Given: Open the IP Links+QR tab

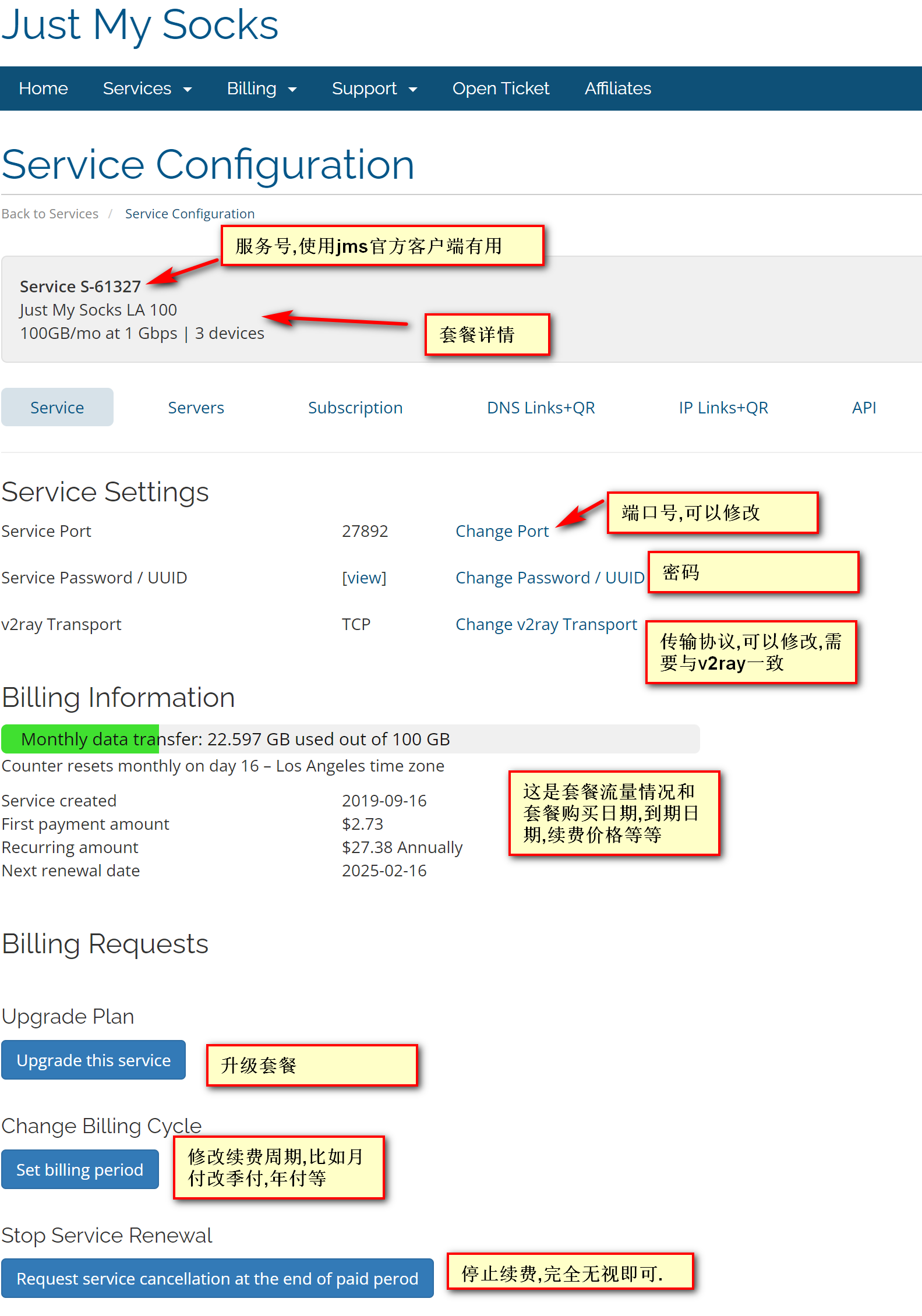Looking at the screenshot, I should 723,408.
